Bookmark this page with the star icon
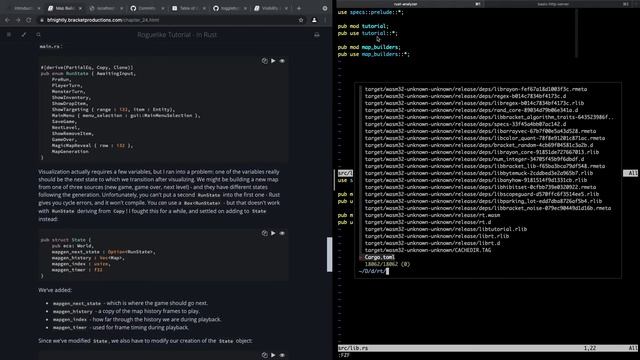The height and width of the screenshot is (360, 640). [301, 20]
